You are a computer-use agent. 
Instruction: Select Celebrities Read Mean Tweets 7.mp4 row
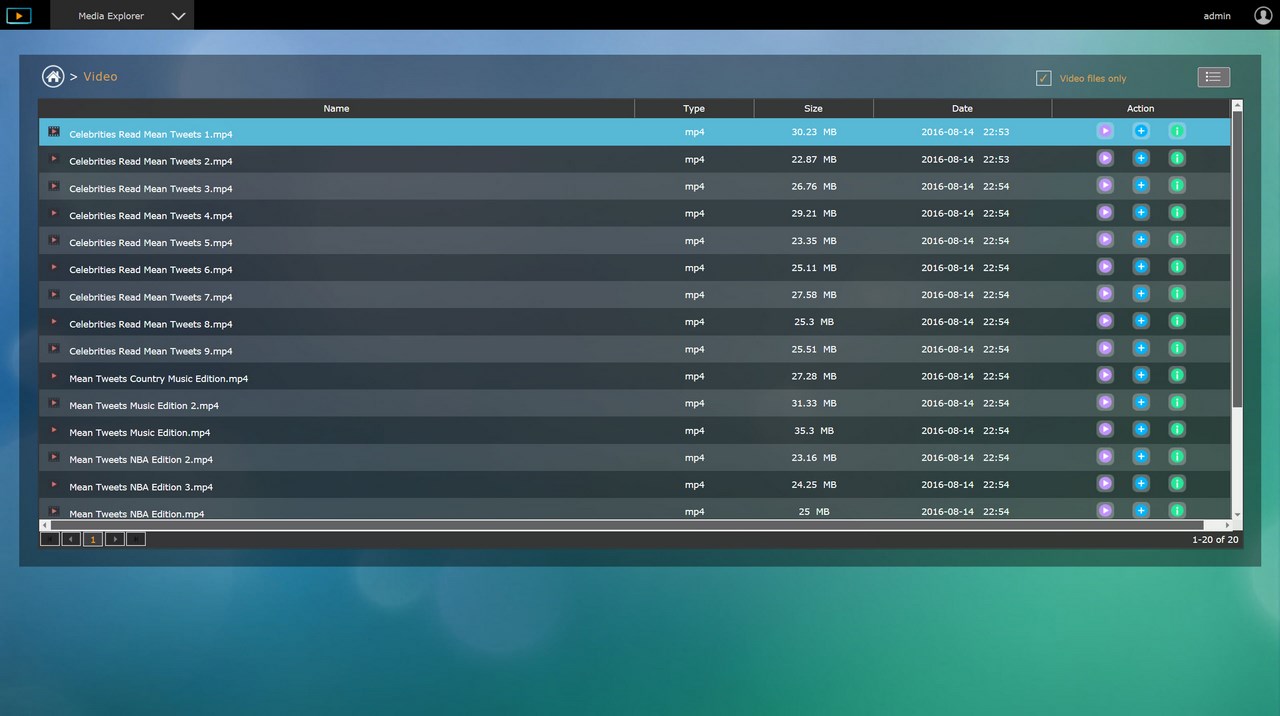pyautogui.click(x=635, y=294)
